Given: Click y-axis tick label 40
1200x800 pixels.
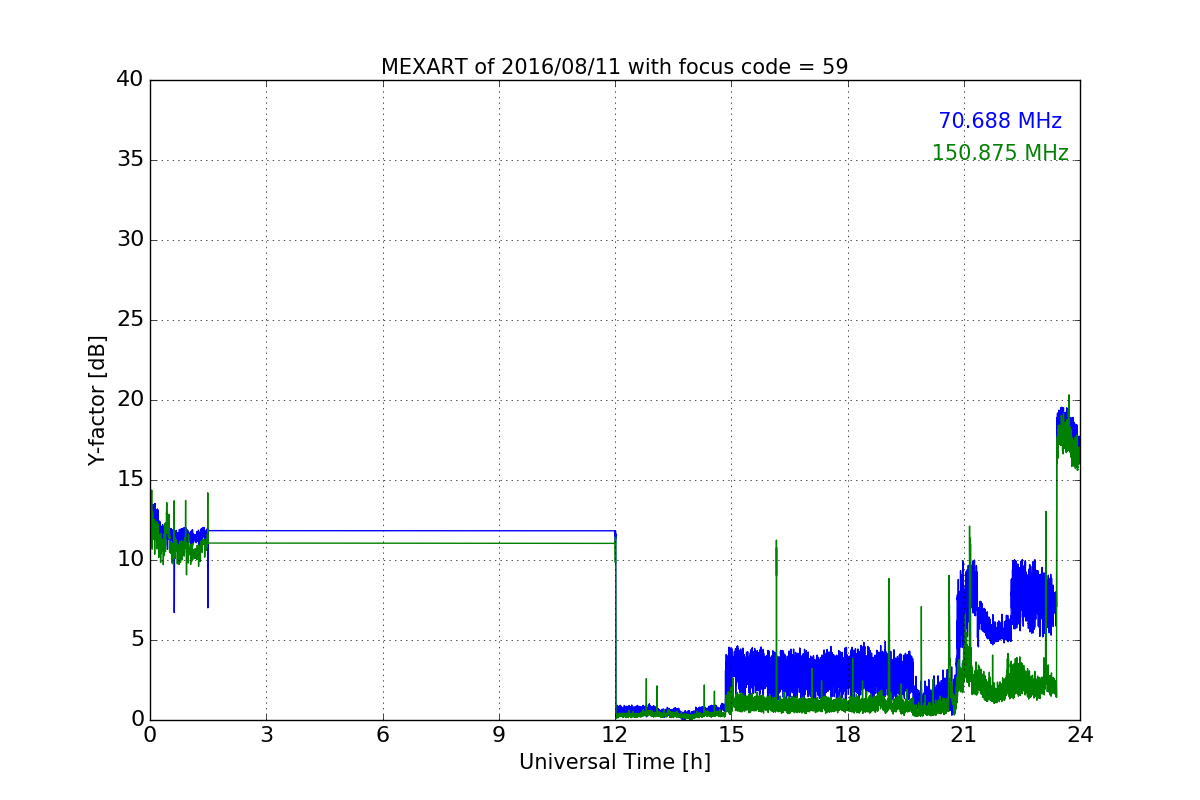Looking at the screenshot, I should click(x=130, y=80).
